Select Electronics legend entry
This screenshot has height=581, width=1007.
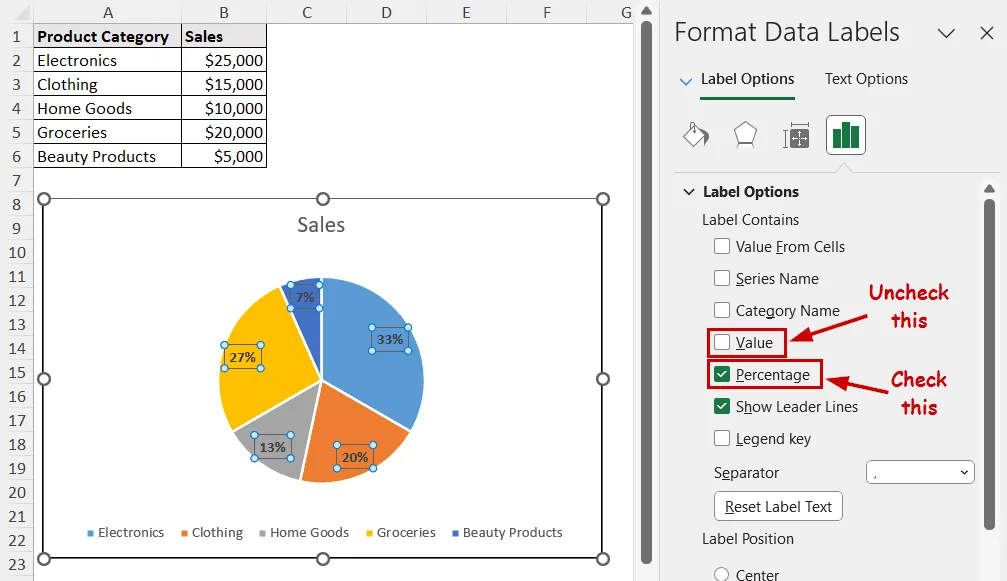(x=125, y=532)
